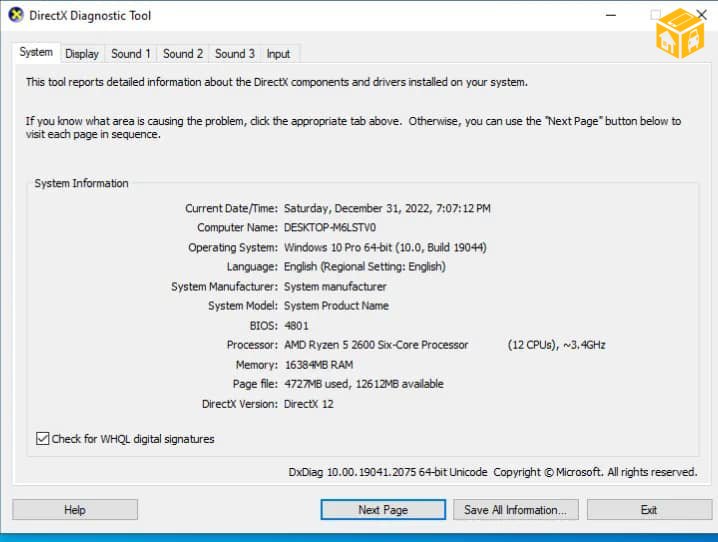
Task: Click the AMD Ryzen 5 2600 processor text
Action: click(x=376, y=345)
